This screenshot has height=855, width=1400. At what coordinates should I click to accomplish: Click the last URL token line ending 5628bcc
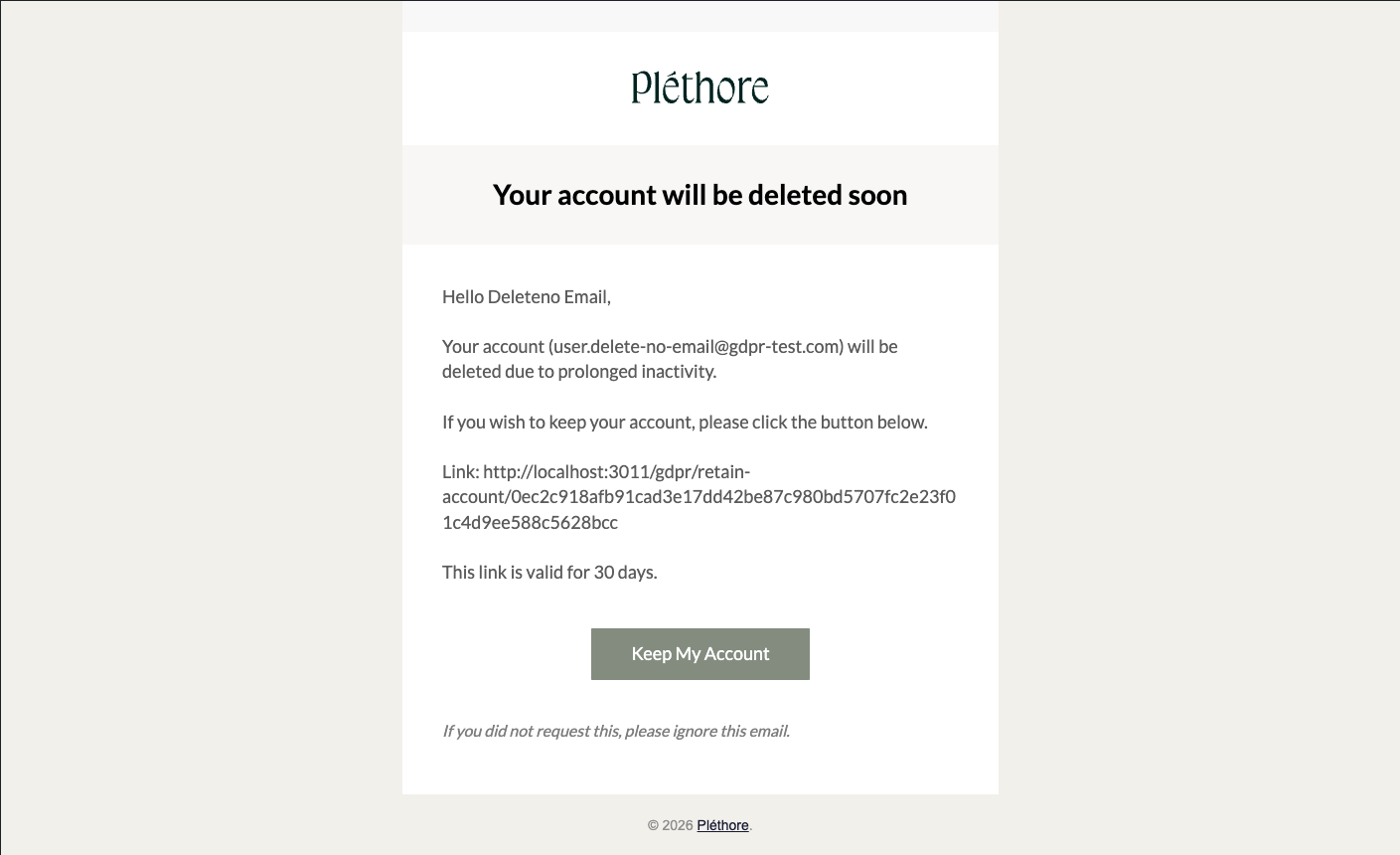click(x=530, y=522)
